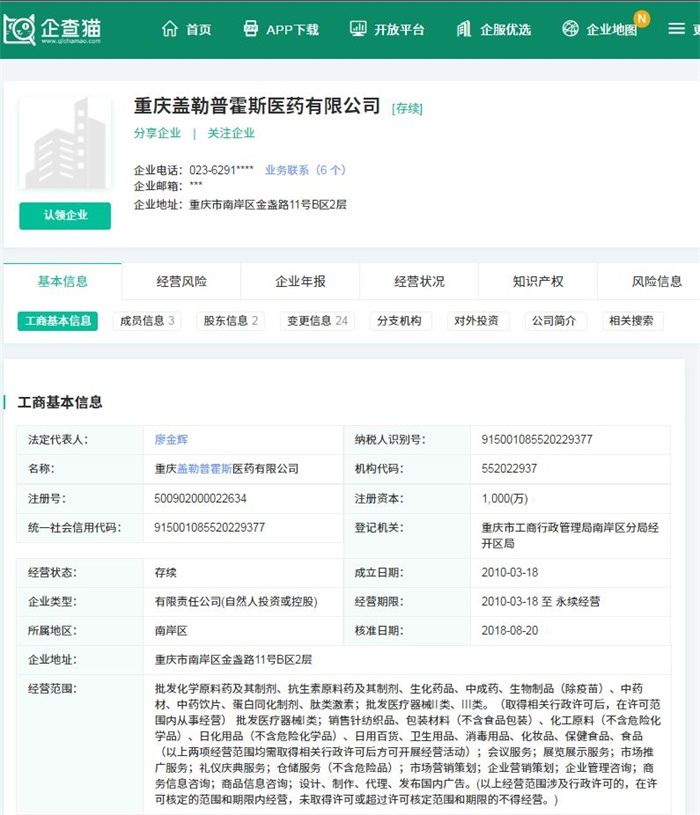The width and height of the screenshot is (700, 815).
Task: Open the 开放平台 navigation link
Action: (x=399, y=30)
